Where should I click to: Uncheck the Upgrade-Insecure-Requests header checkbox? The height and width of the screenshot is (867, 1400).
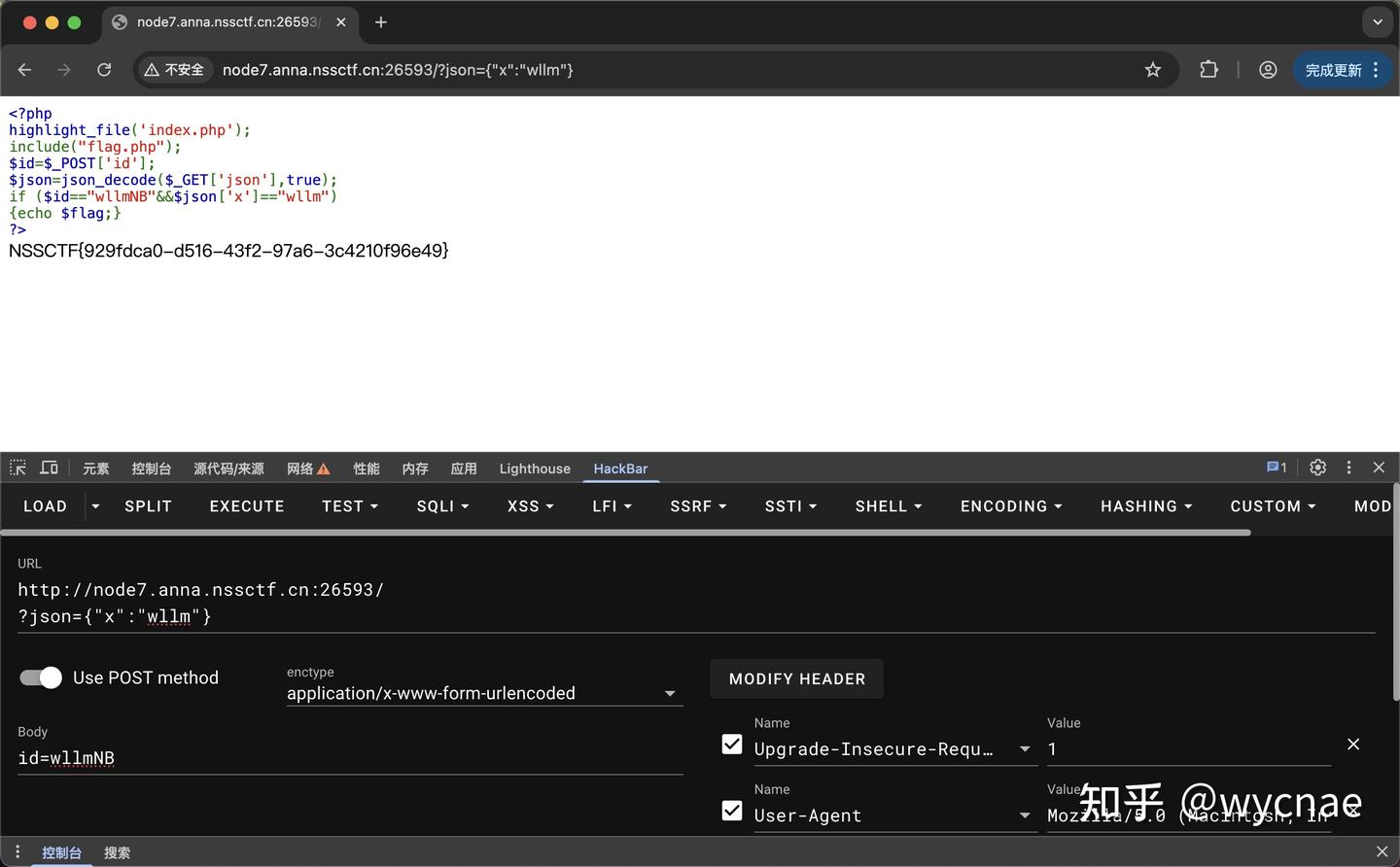pyautogui.click(x=732, y=744)
